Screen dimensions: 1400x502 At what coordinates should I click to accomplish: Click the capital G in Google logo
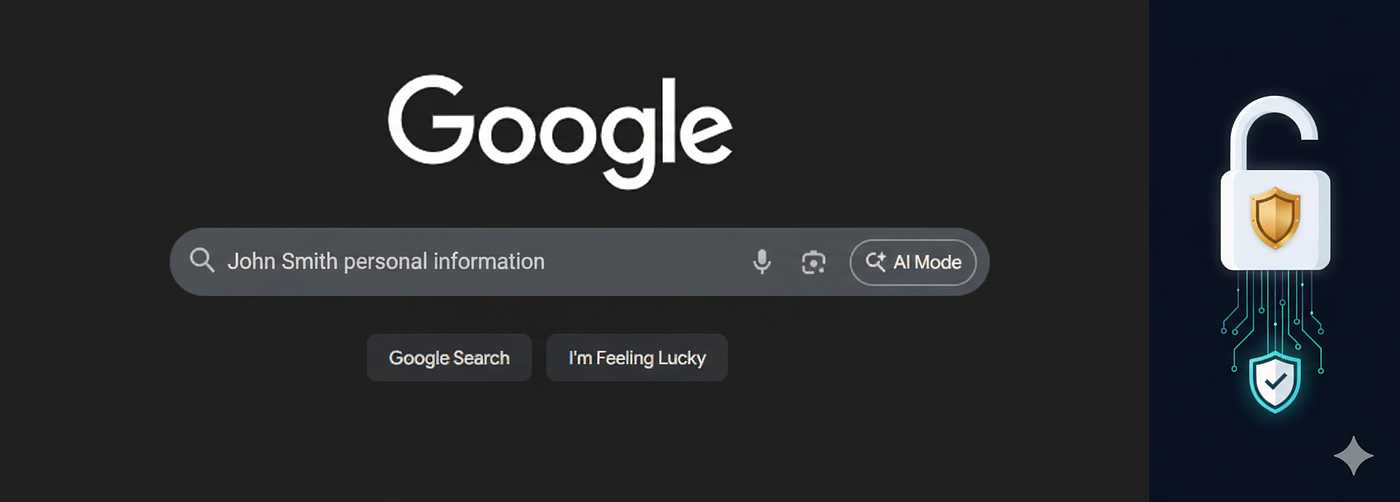[x=432, y=122]
